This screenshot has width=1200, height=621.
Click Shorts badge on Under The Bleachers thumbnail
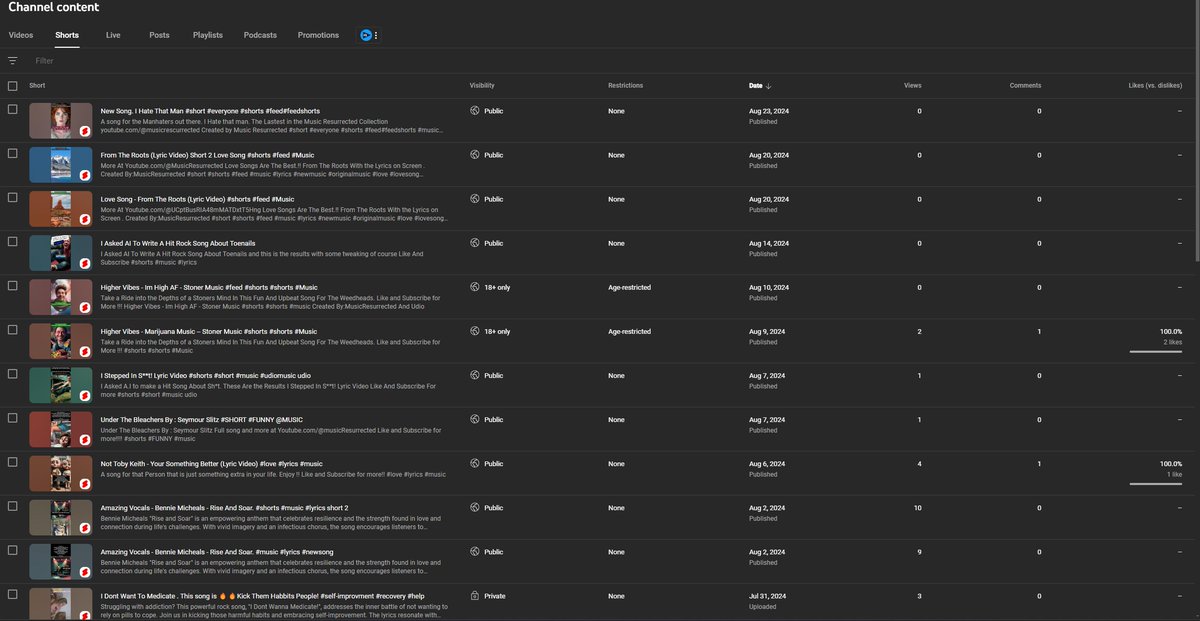[x=86, y=438]
